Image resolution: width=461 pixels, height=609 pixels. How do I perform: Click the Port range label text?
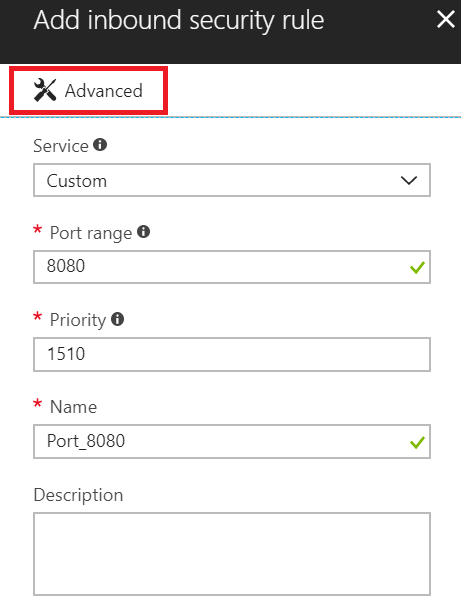(91, 233)
